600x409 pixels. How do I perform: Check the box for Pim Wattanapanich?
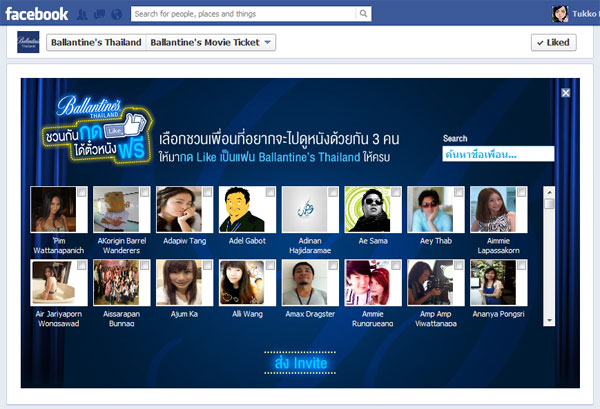click(82, 192)
